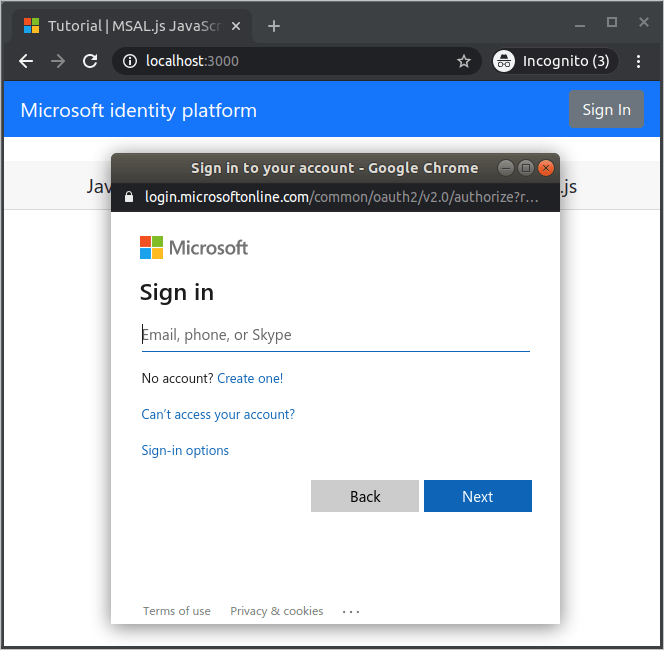
Task: Open Chrome's three-dot menu
Action: click(x=638, y=61)
